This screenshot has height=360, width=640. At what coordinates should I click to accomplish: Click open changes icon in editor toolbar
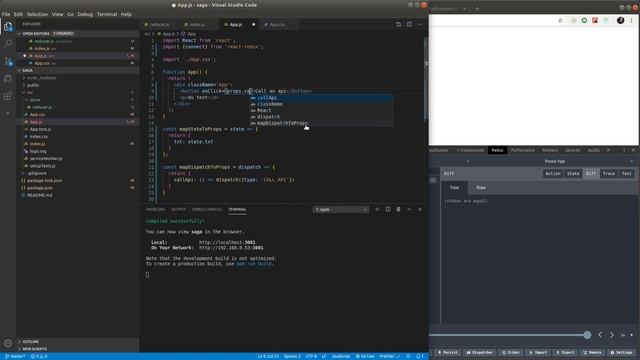click(x=398, y=24)
